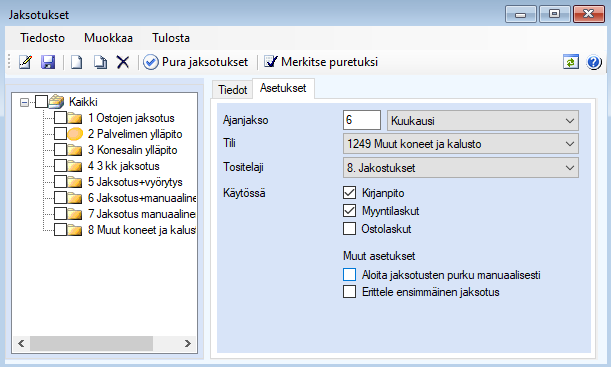Enable Erittele ensimmäinen jaksotus checkbox
Viewport: 611px width, 367px height.
click(350, 292)
